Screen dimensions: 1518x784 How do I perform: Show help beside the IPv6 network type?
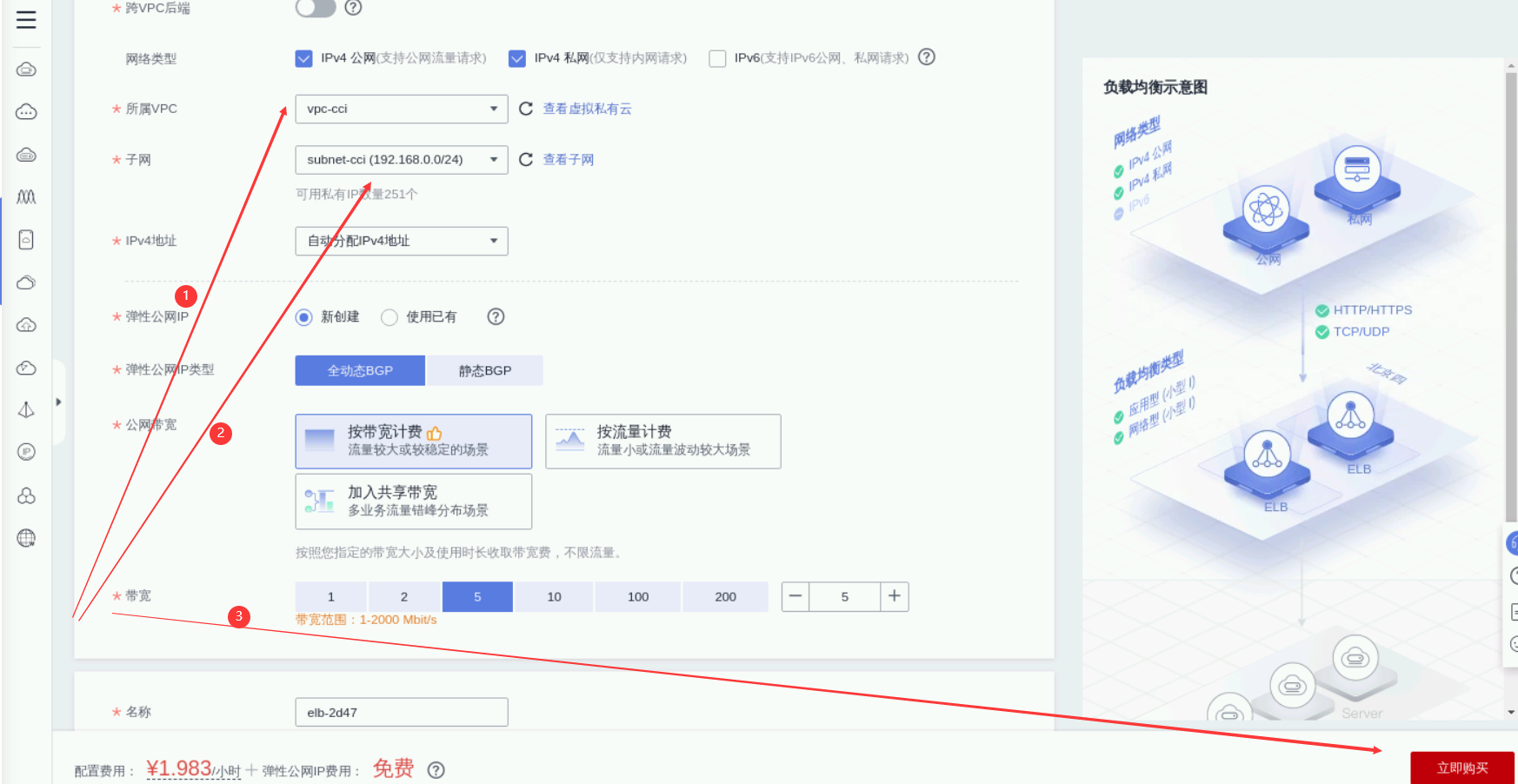pyautogui.click(x=927, y=57)
